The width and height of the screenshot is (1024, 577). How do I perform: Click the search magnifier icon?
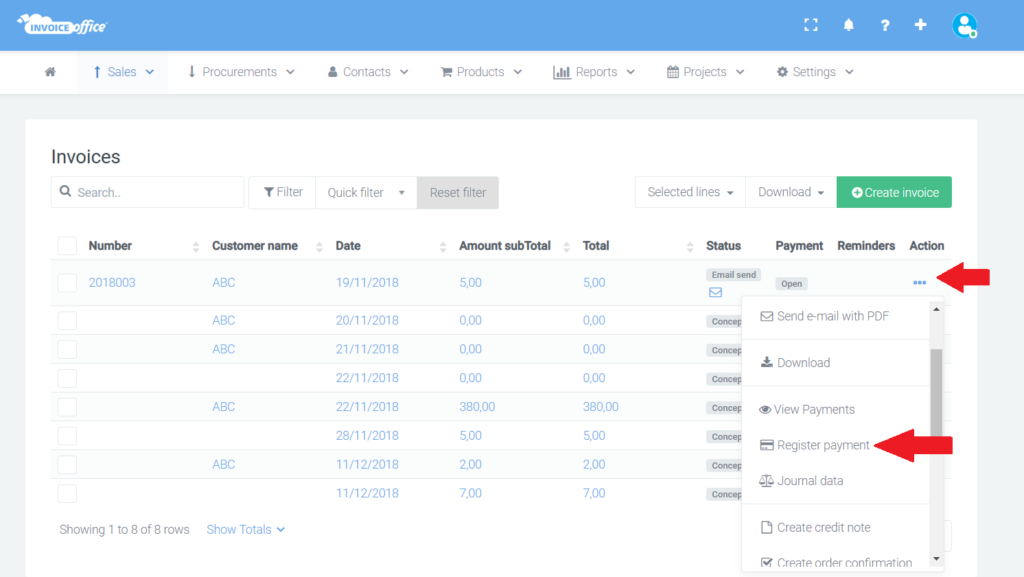(x=65, y=191)
